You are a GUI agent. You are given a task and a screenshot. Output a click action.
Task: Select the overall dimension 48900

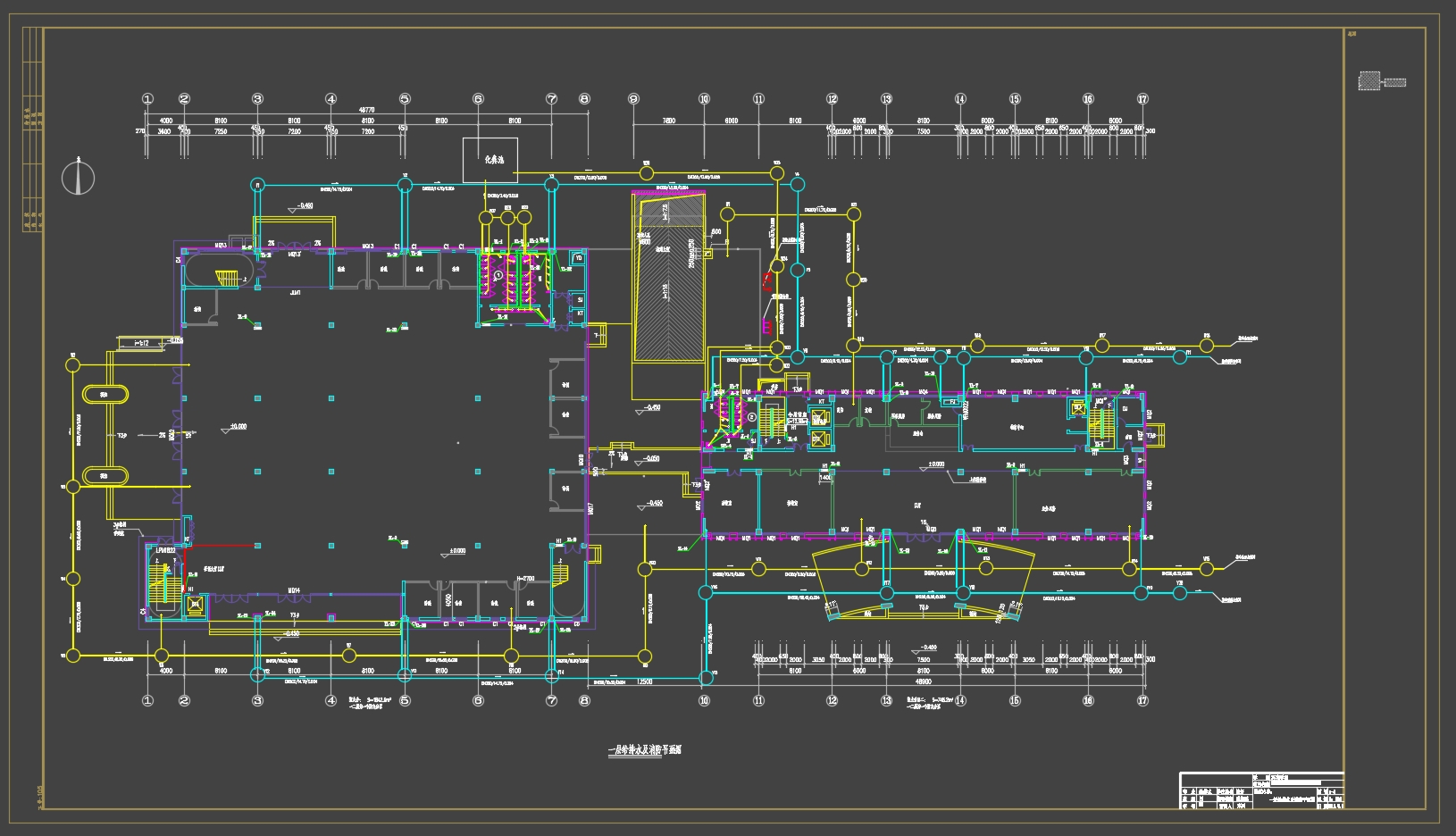coord(924,681)
